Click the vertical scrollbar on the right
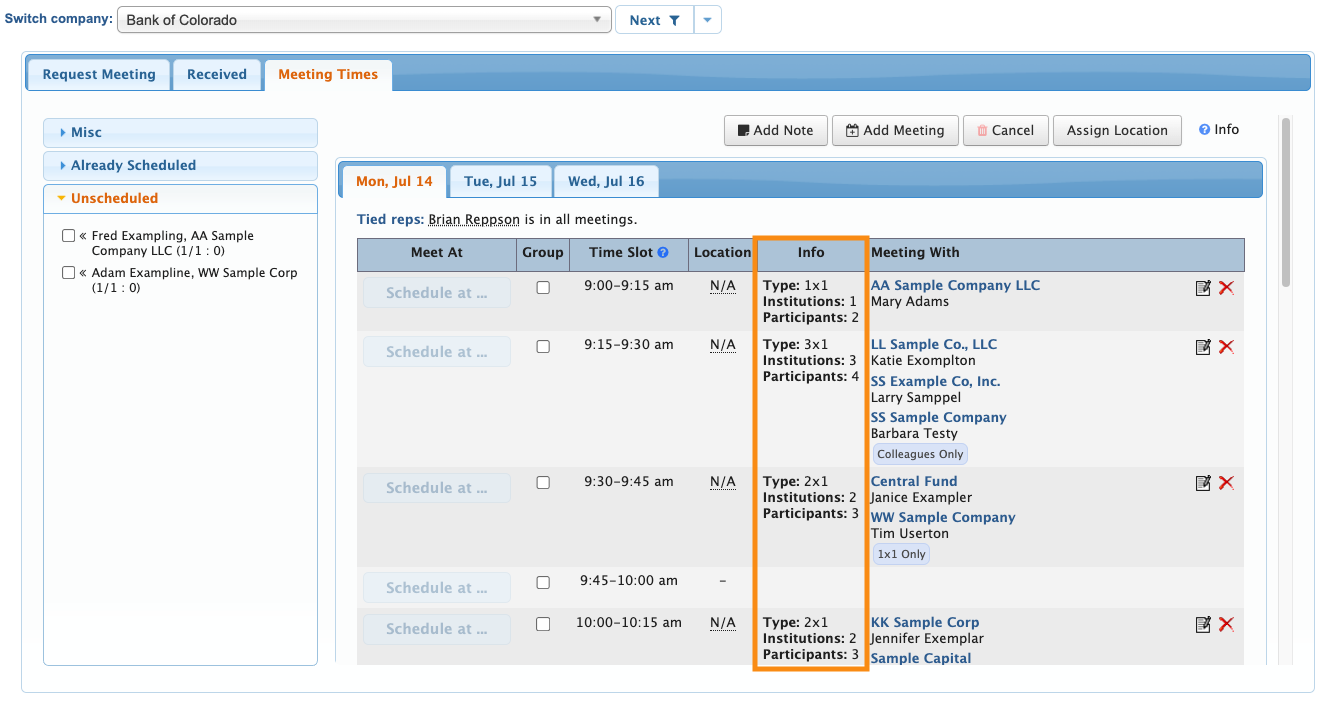 pos(1286,200)
